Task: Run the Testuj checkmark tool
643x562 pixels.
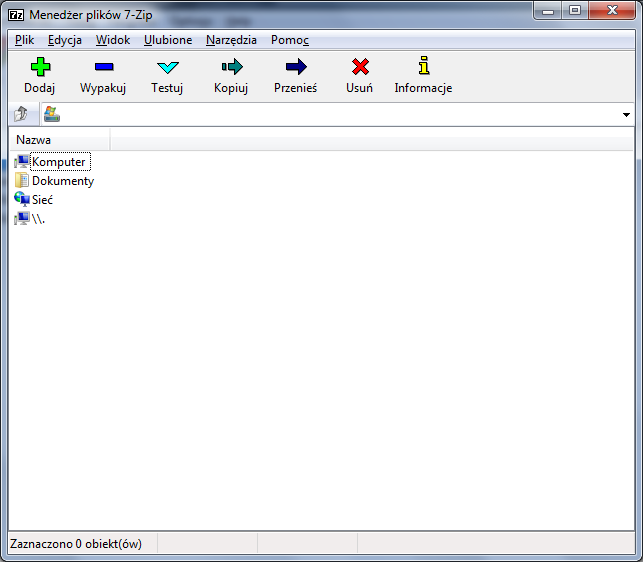Action: point(168,67)
